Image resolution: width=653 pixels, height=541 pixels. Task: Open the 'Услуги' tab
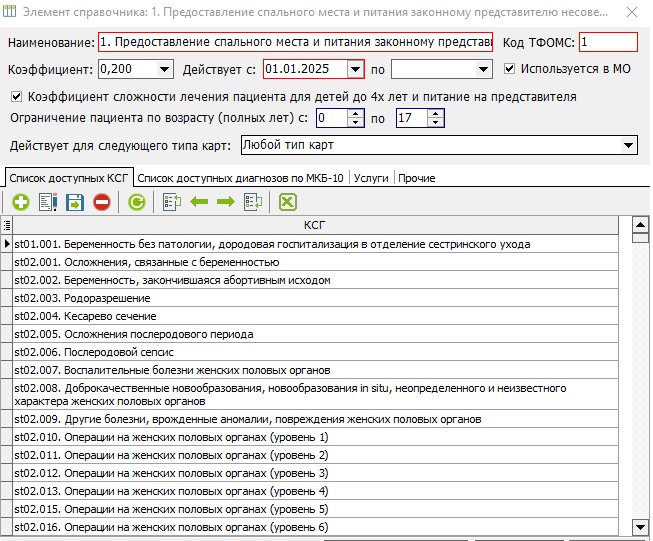coord(371,178)
